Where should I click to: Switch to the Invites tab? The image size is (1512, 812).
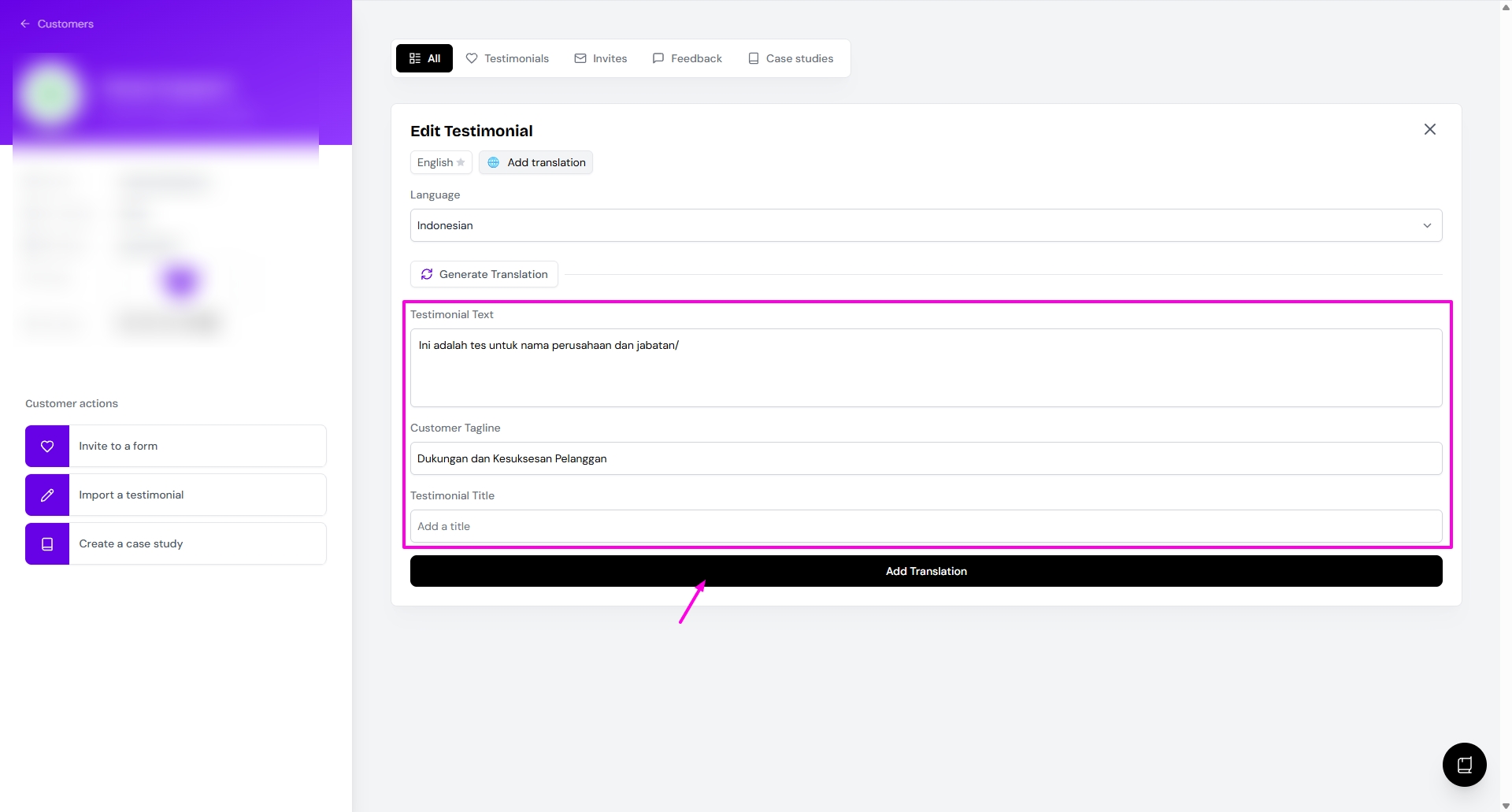point(601,58)
